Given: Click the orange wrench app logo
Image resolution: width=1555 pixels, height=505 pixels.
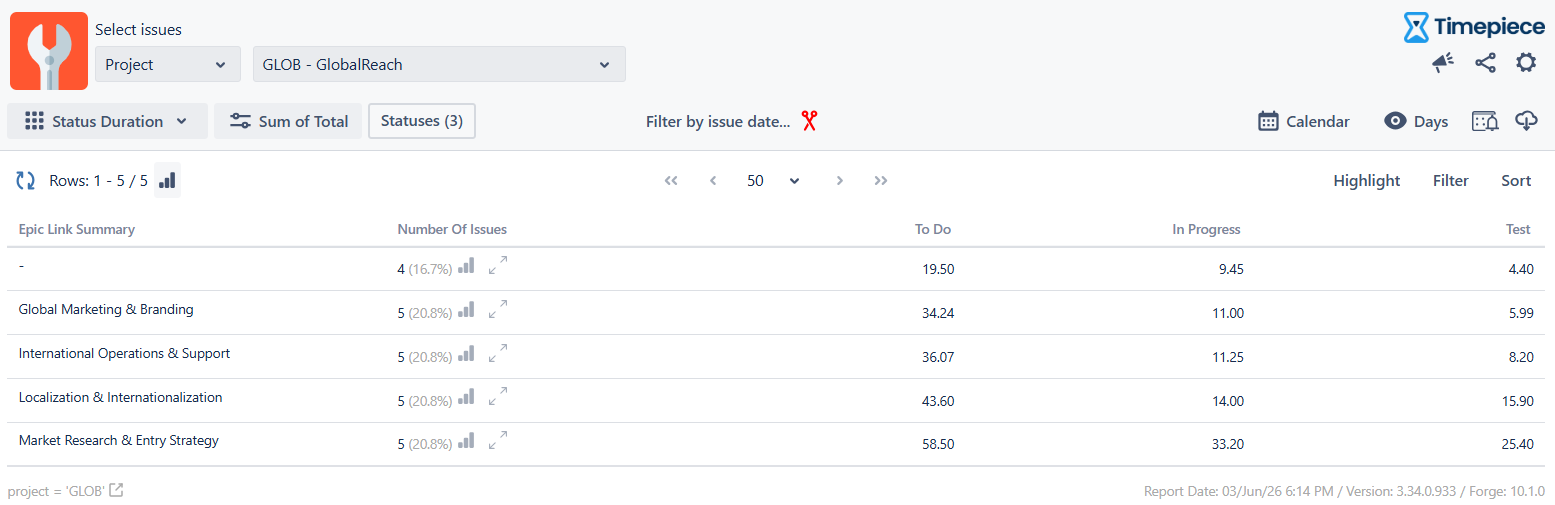Looking at the screenshot, I should (49, 51).
